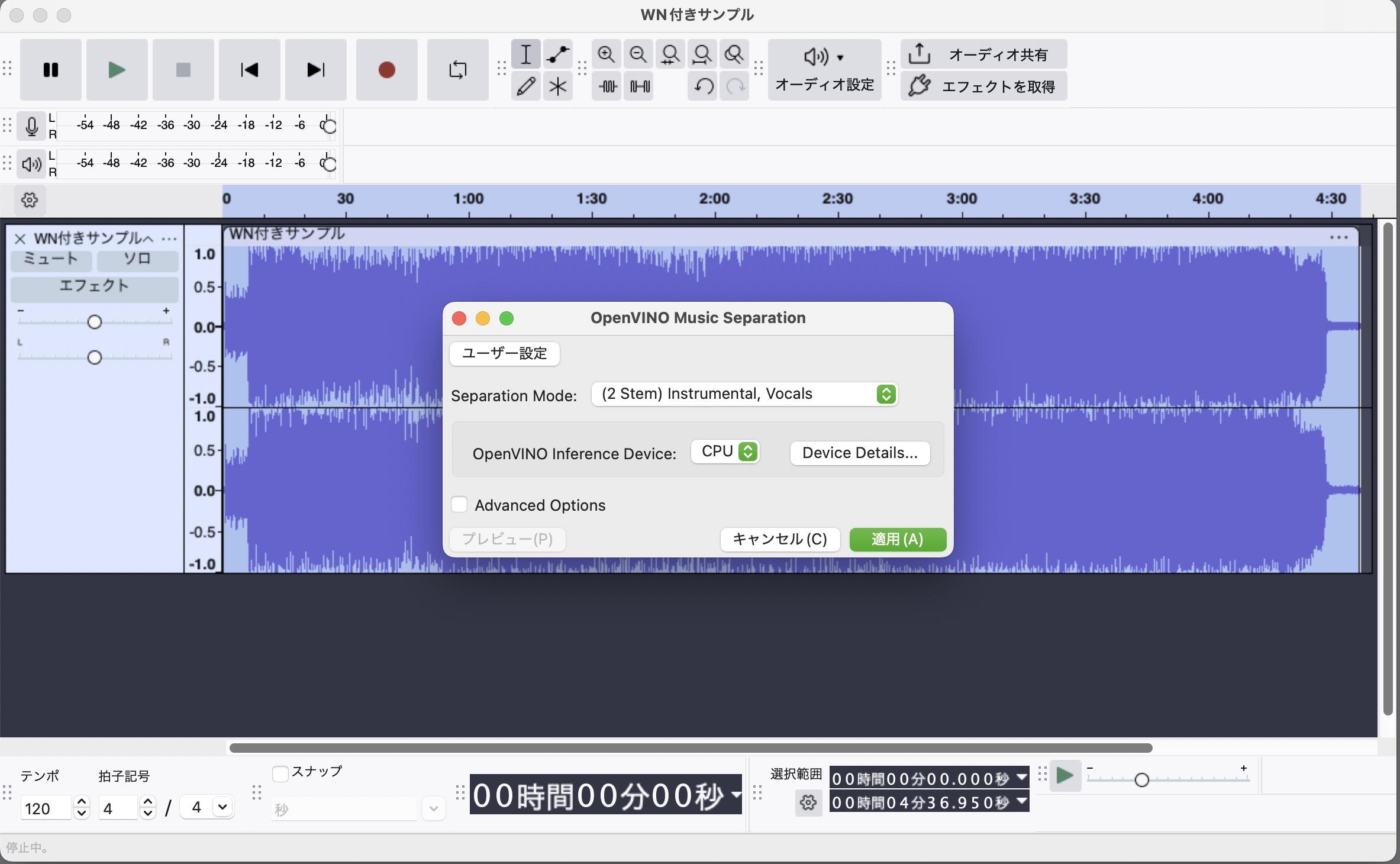Open the ユーザー設定 presets menu

pos(504,353)
